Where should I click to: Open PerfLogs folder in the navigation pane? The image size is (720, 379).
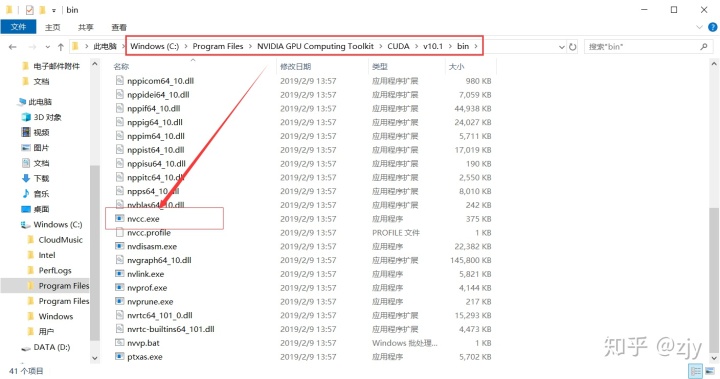55,270
